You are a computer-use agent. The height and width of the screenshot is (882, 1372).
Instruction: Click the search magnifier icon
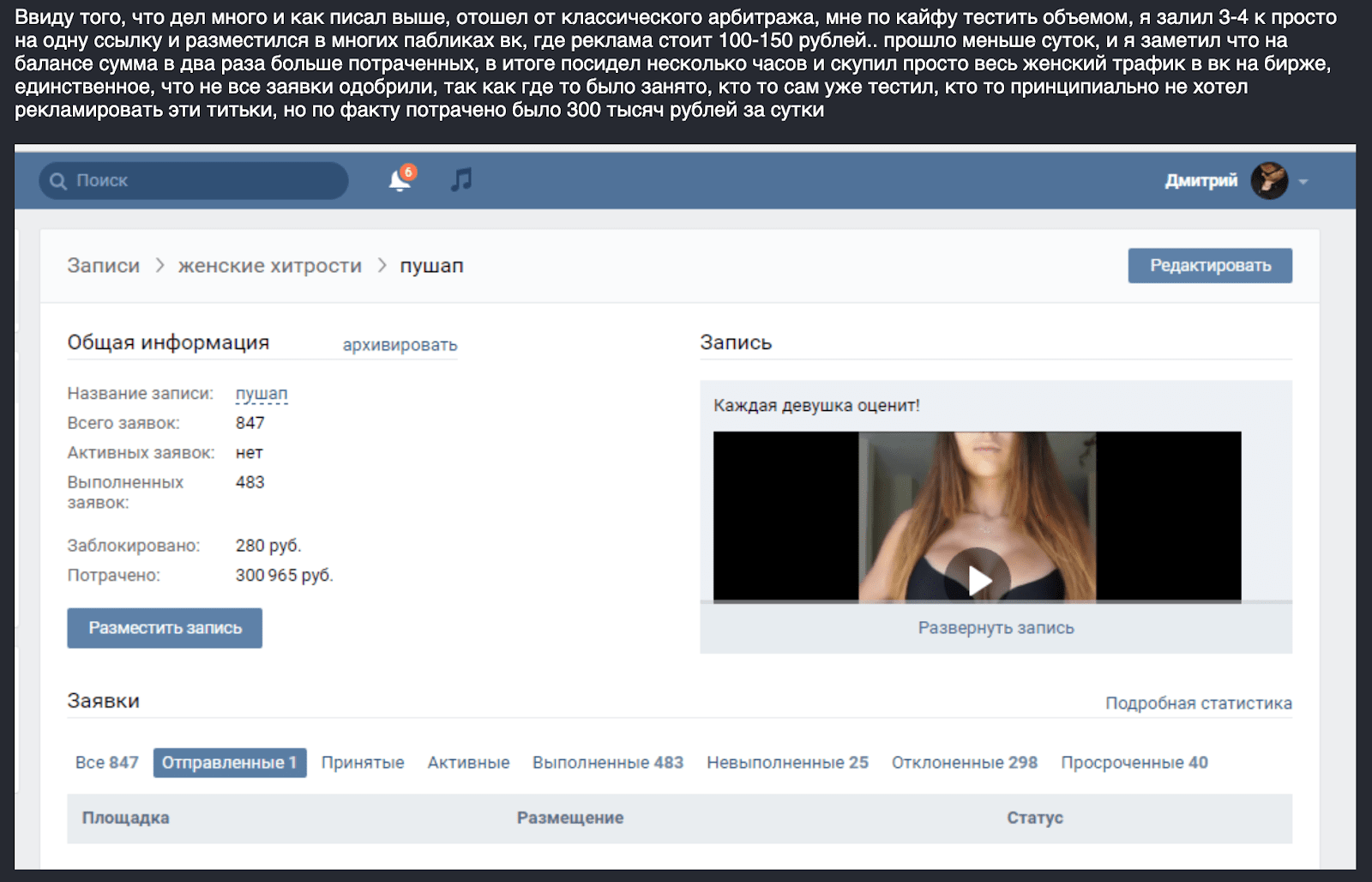coord(58,181)
